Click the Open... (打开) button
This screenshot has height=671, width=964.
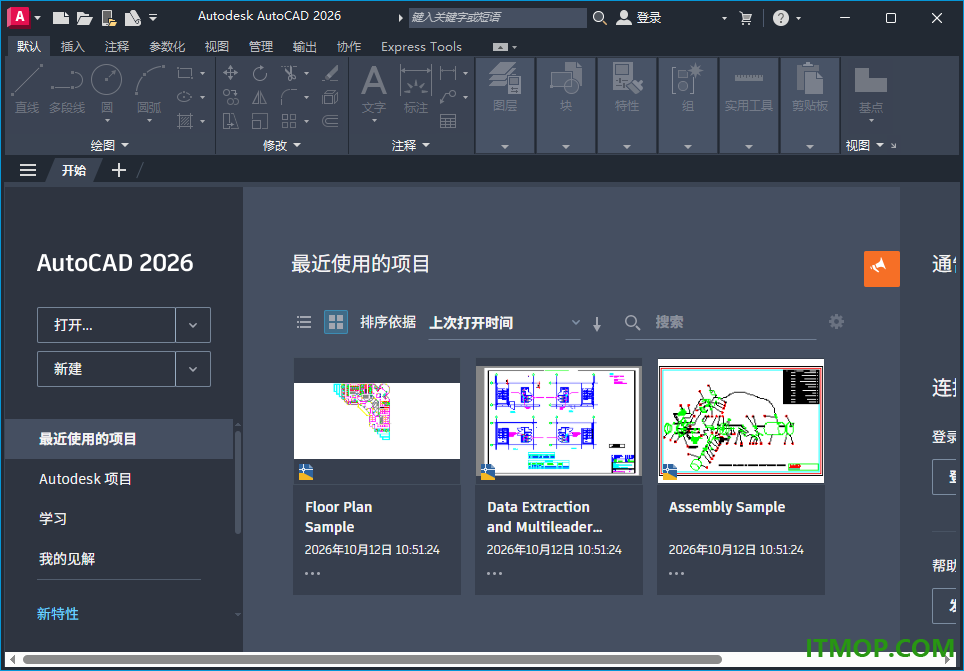click(x=106, y=325)
